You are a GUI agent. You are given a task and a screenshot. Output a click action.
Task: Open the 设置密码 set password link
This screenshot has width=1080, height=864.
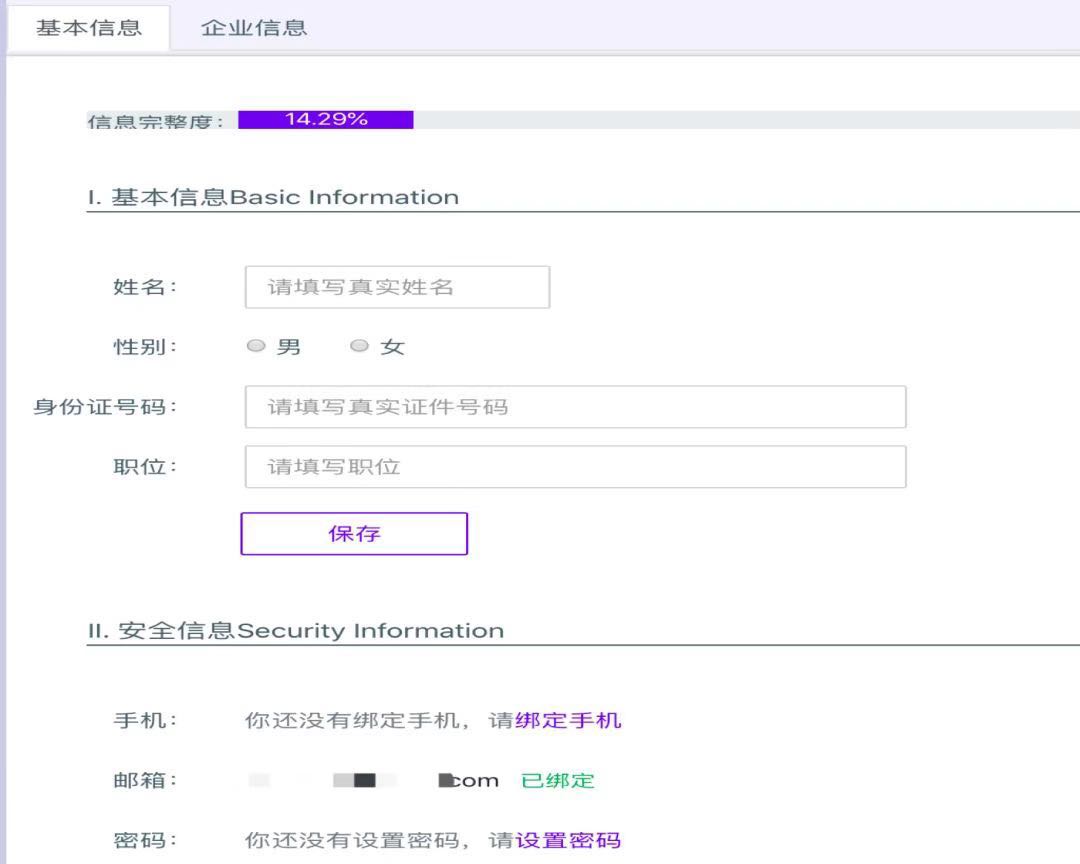coord(568,840)
